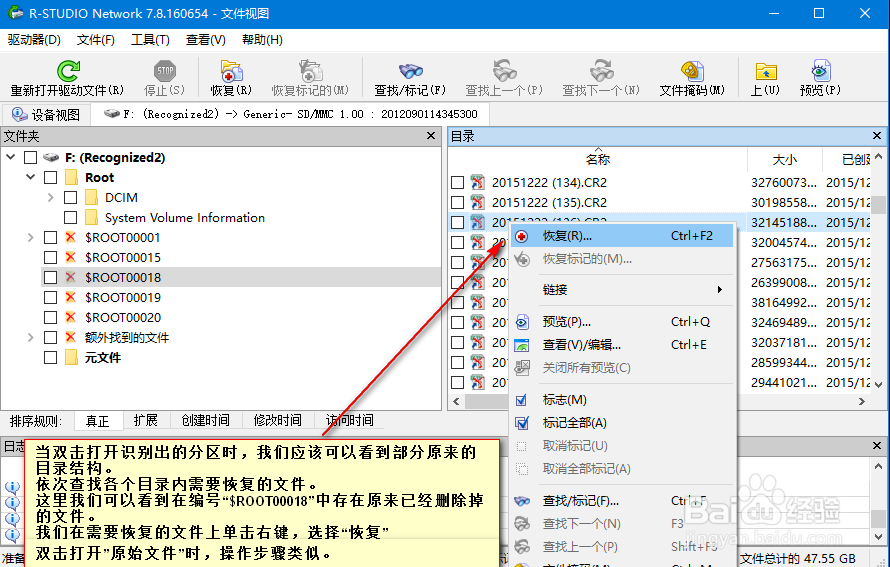Image resolution: width=890 pixels, height=567 pixels.
Task: Click the Recover (恢复) toolbar icon
Action: click(x=231, y=71)
